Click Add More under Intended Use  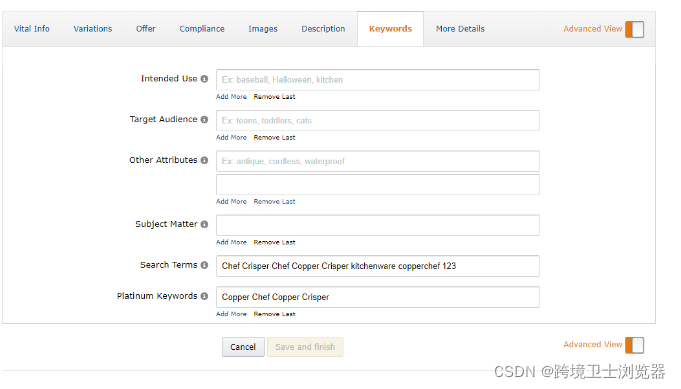click(231, 96)
